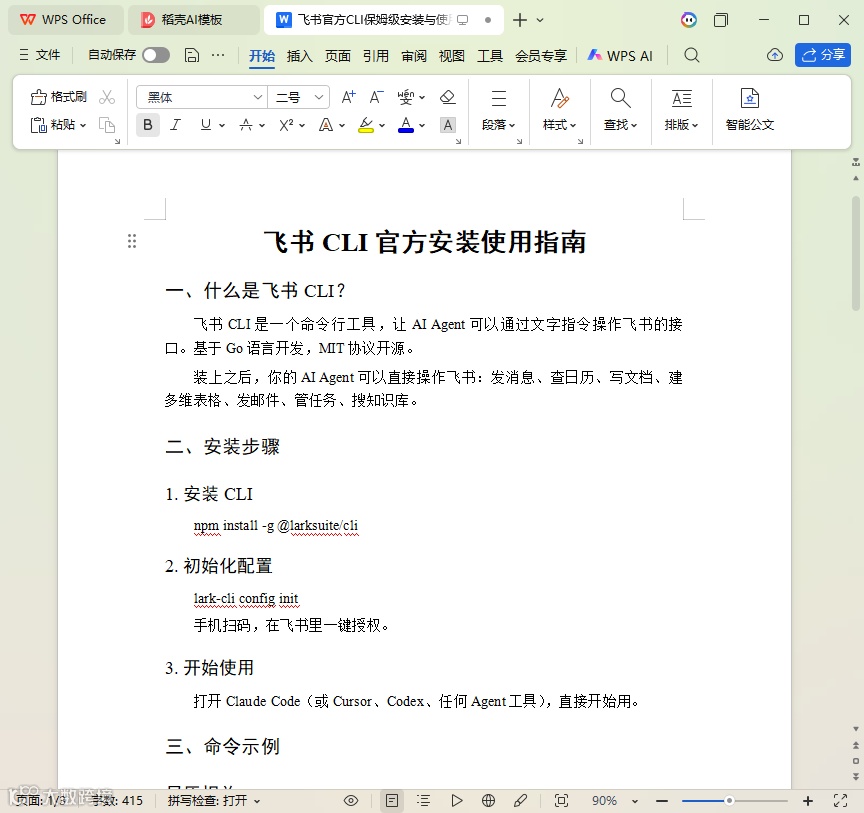Toggle strikethrough formatting
The width and height of the screenshot is (864, 813).
[x=246, y=125]
